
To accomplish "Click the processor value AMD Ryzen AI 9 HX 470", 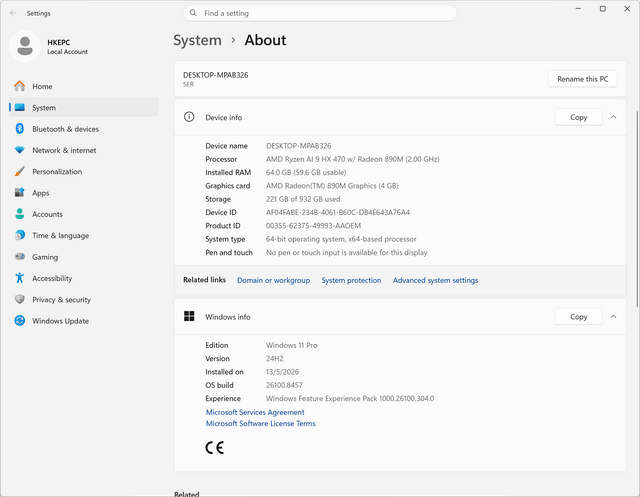I will coord(353,159).
